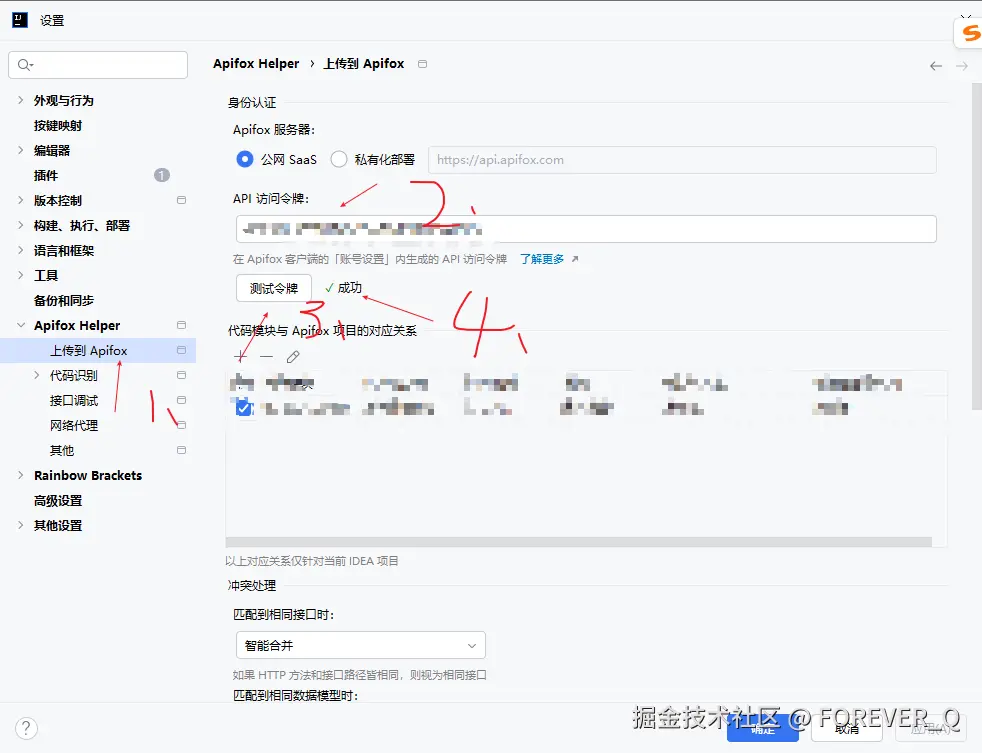Expand the 其他设置 section
982x753 pixels.
coord(20,526)
